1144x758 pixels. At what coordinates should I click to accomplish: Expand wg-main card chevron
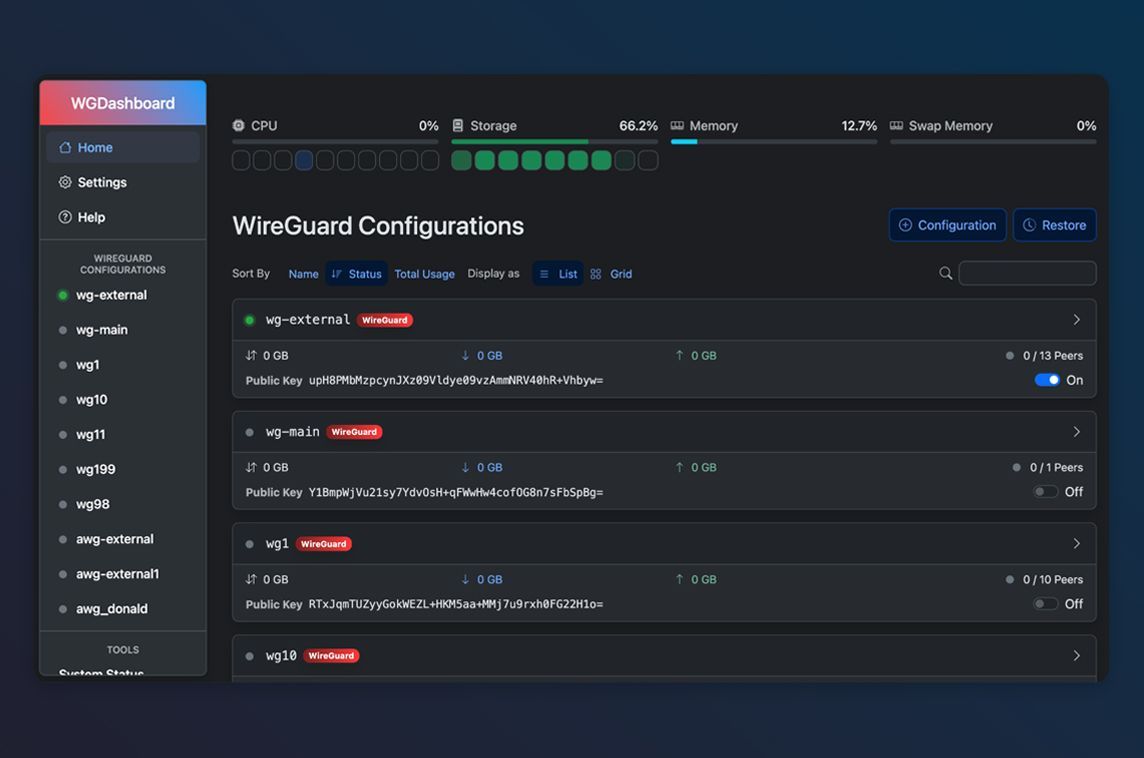[x=1076, y=432]
